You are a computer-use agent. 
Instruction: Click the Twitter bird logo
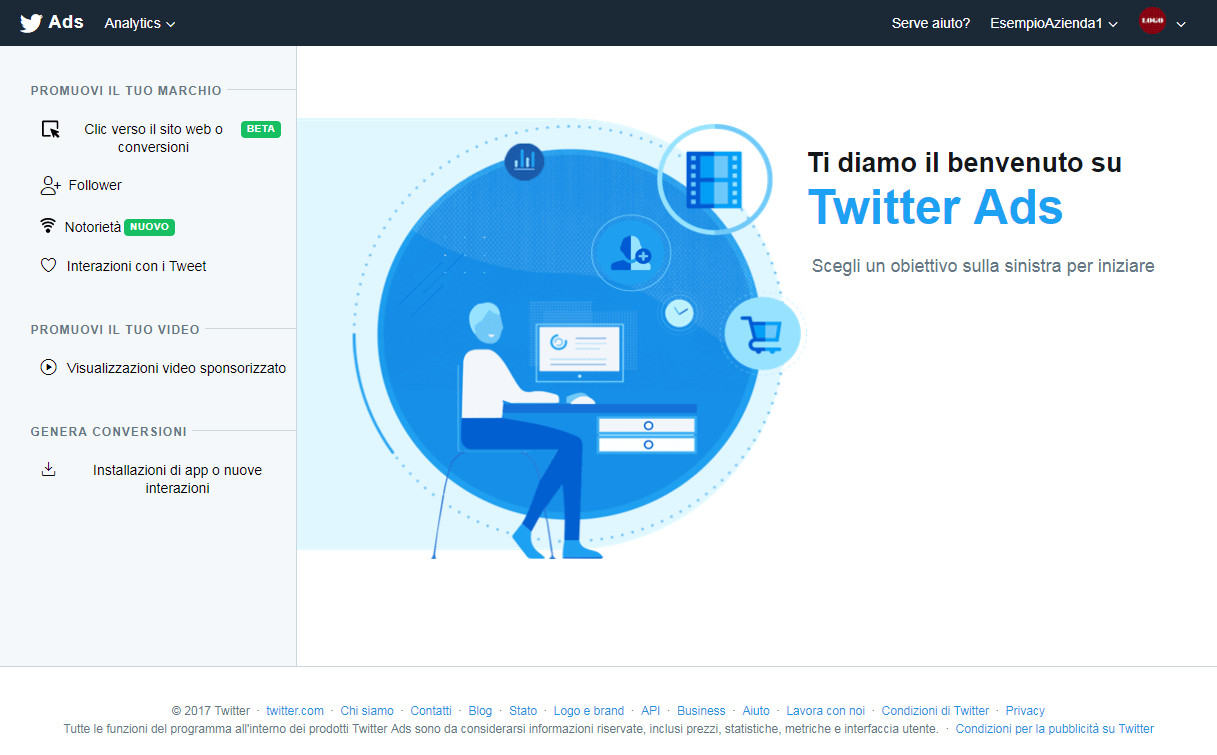31,23
